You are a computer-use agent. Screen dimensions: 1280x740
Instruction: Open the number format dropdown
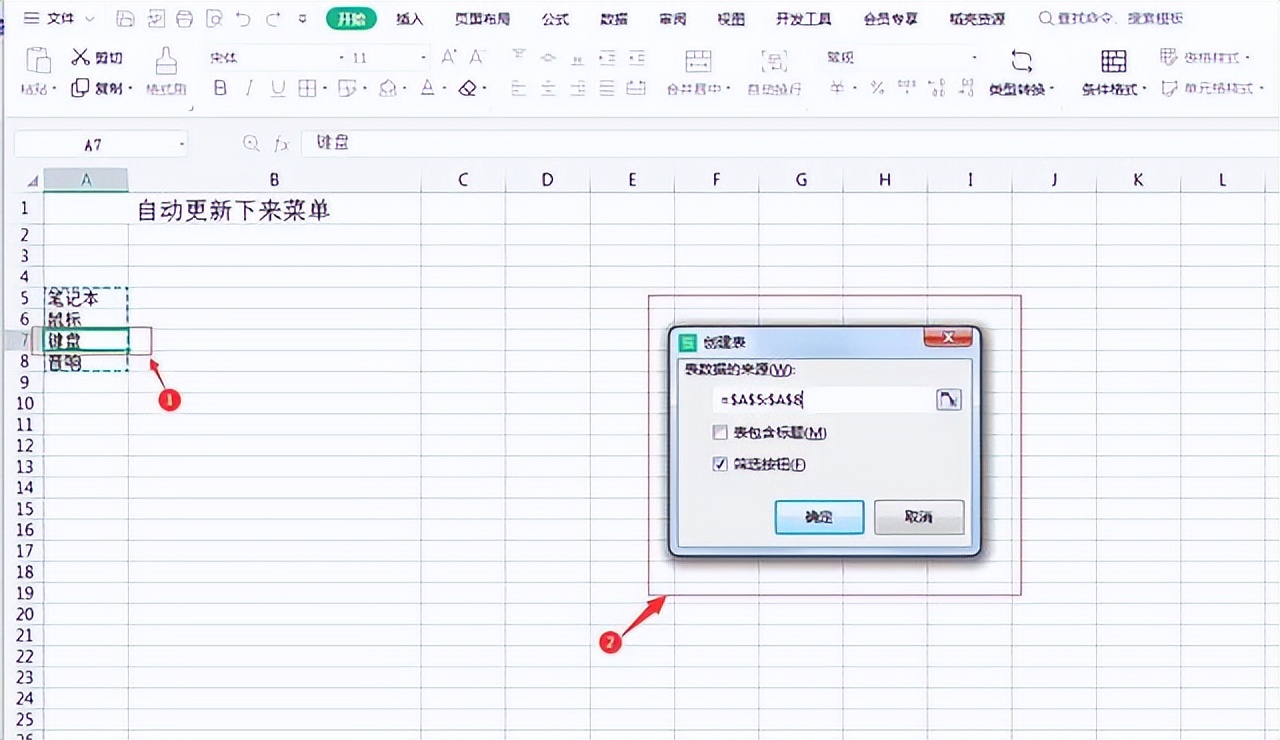click(x=974, y=58)
